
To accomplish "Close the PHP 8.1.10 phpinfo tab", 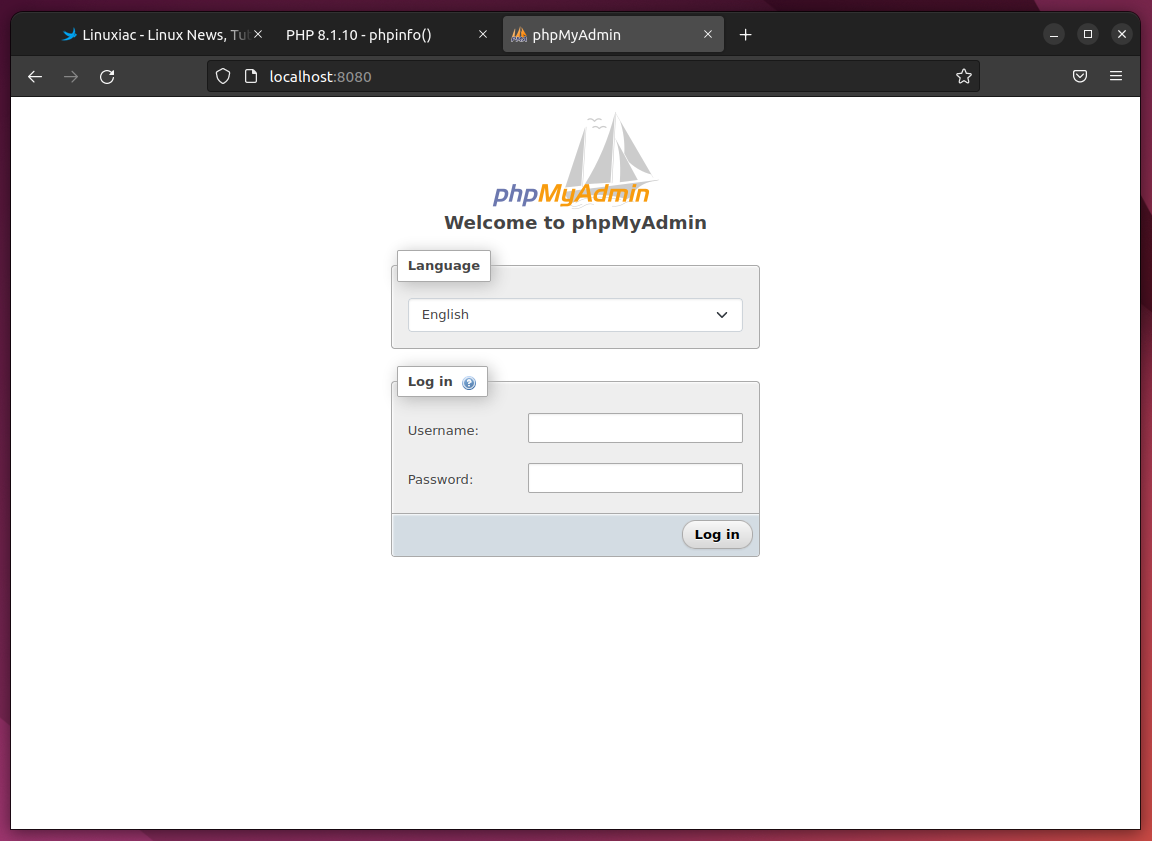I will (483, 35).
